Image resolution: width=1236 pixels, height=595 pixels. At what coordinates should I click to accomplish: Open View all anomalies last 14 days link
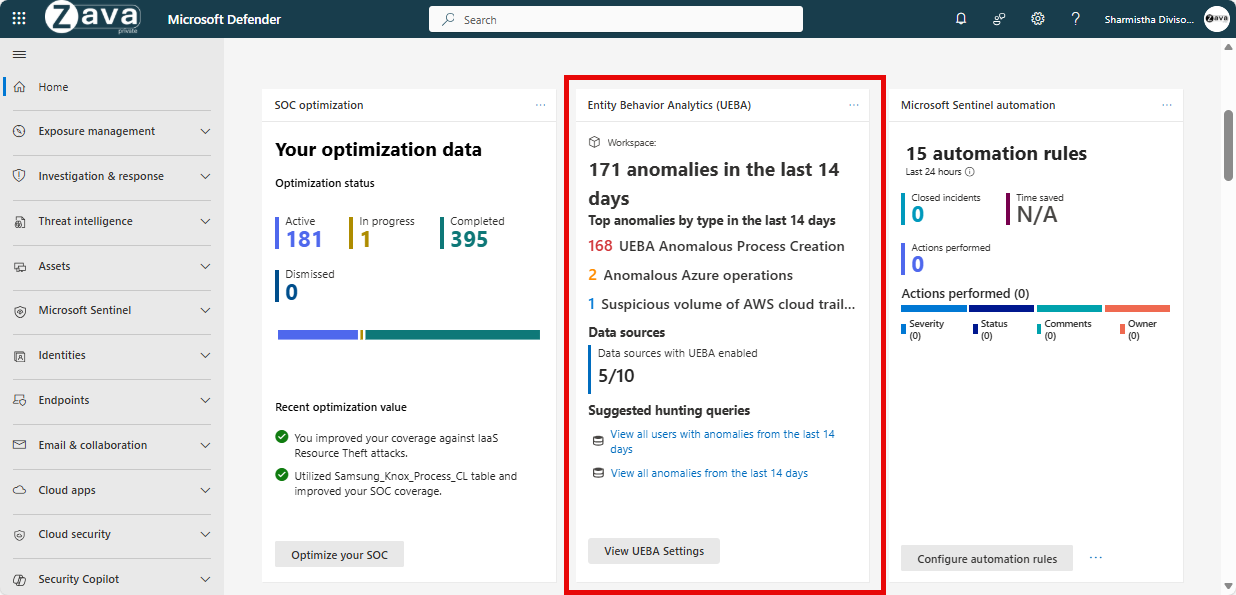(x=709, y=473)
